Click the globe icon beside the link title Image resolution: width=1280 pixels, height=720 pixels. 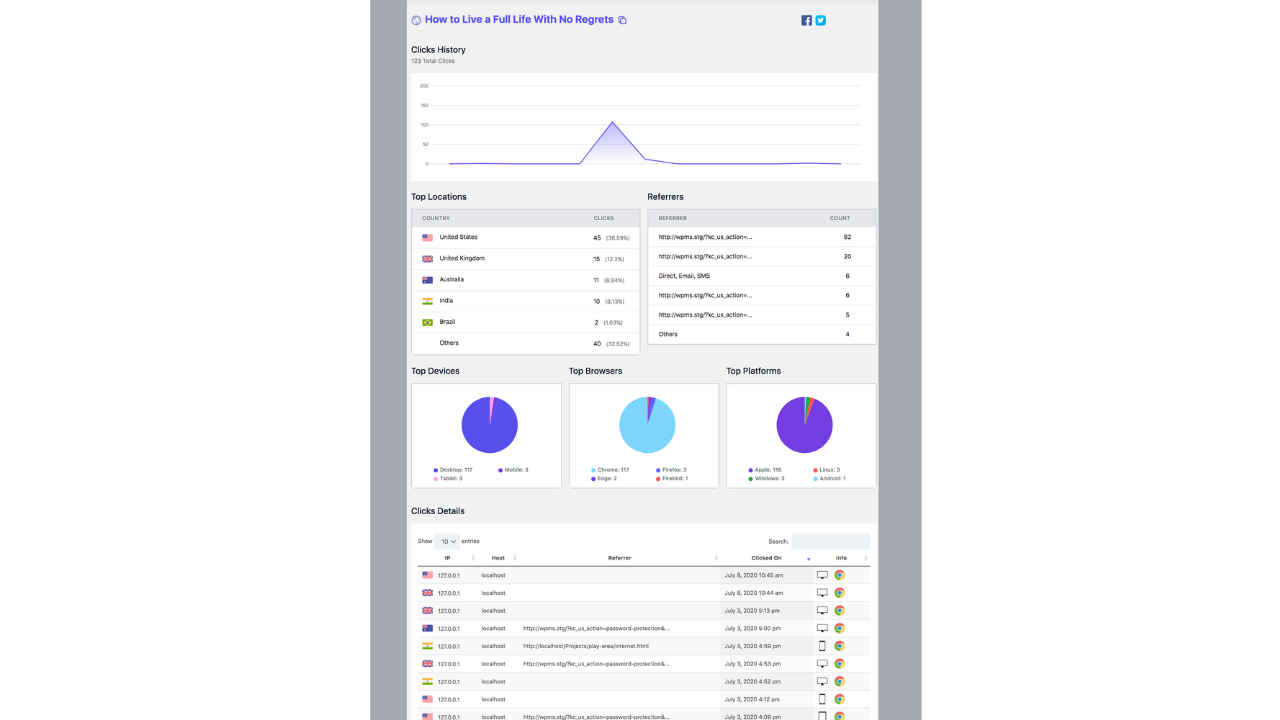tap(416, 20)
